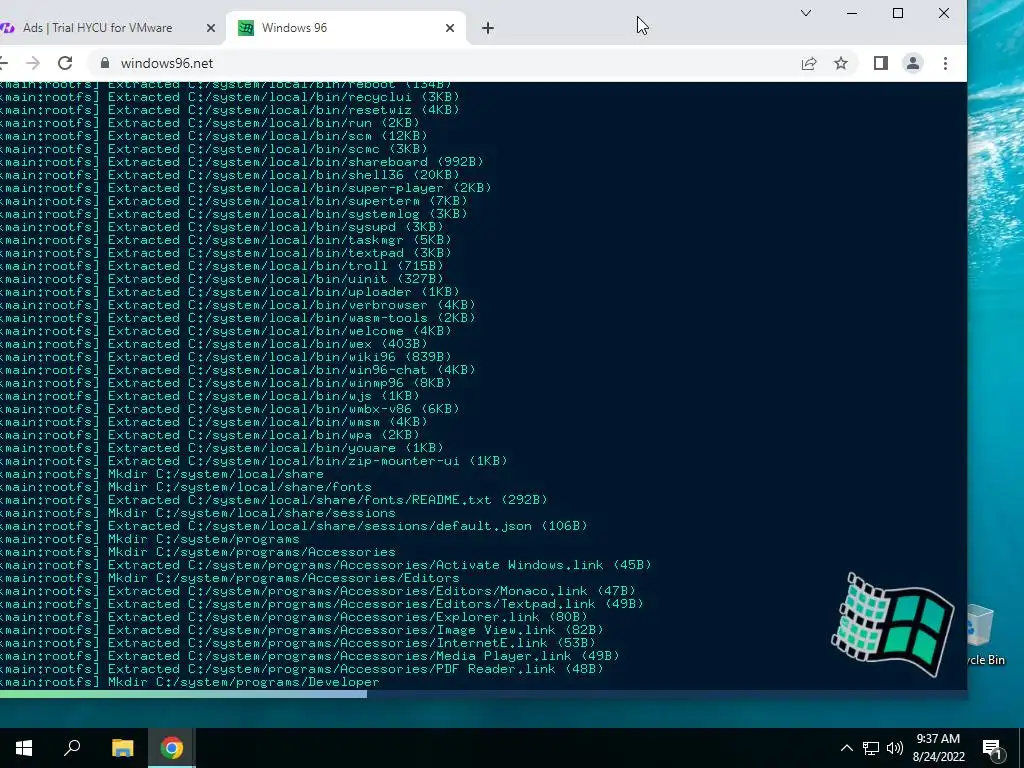
Task: Bookmark this page with the star
Action: coord(841,63)
